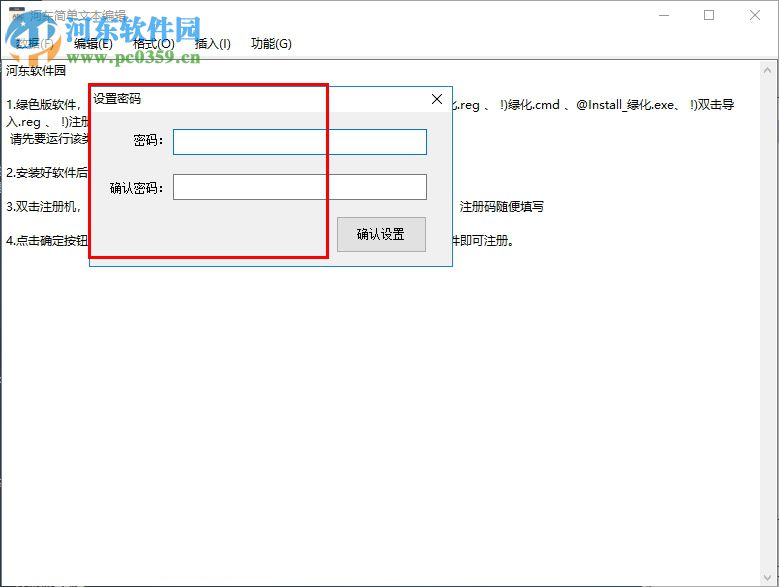The image size is (779, 587).
Task: Open the 插入(I) menu
Action: point(213,44)
